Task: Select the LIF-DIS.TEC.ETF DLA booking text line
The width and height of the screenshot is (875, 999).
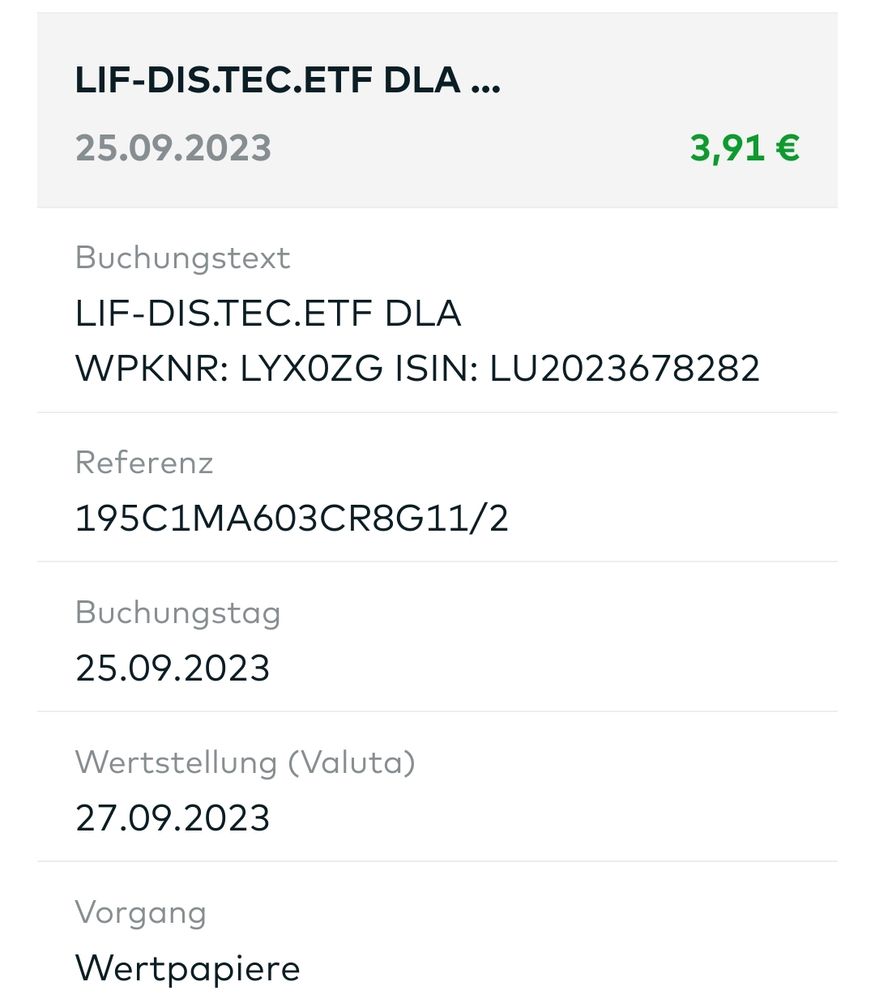Action: 268,314
